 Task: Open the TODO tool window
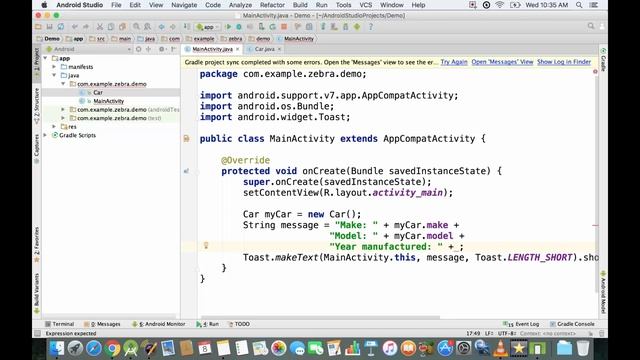(x=239, y=324)
